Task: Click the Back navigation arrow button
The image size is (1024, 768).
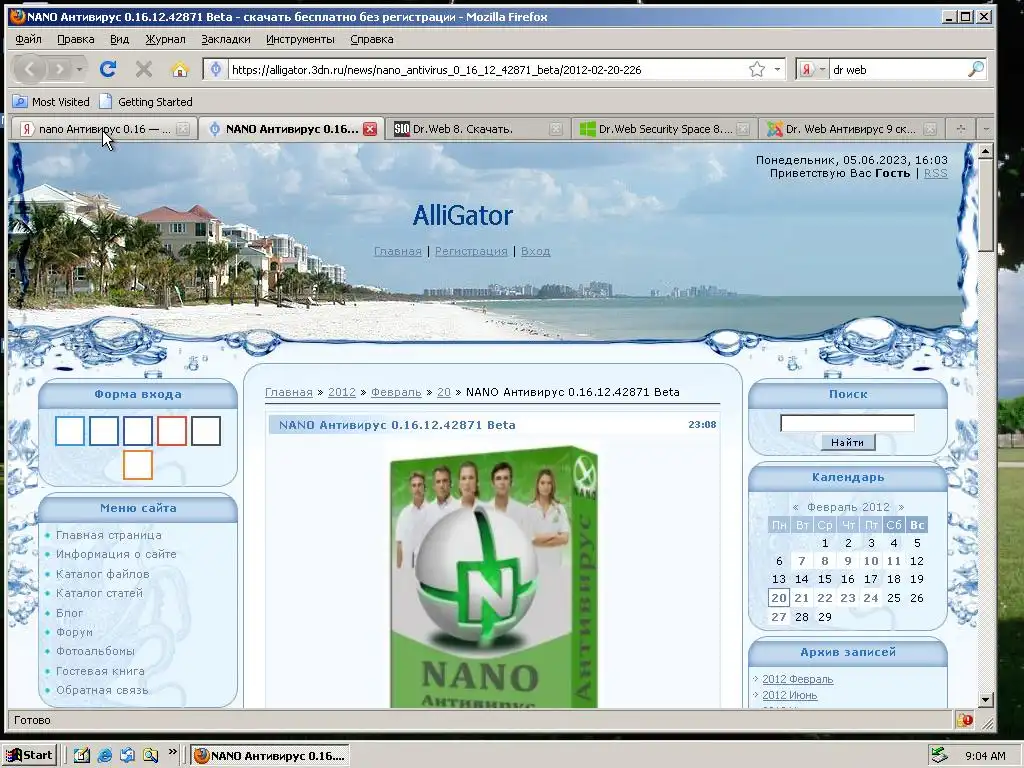Action: 30,69
